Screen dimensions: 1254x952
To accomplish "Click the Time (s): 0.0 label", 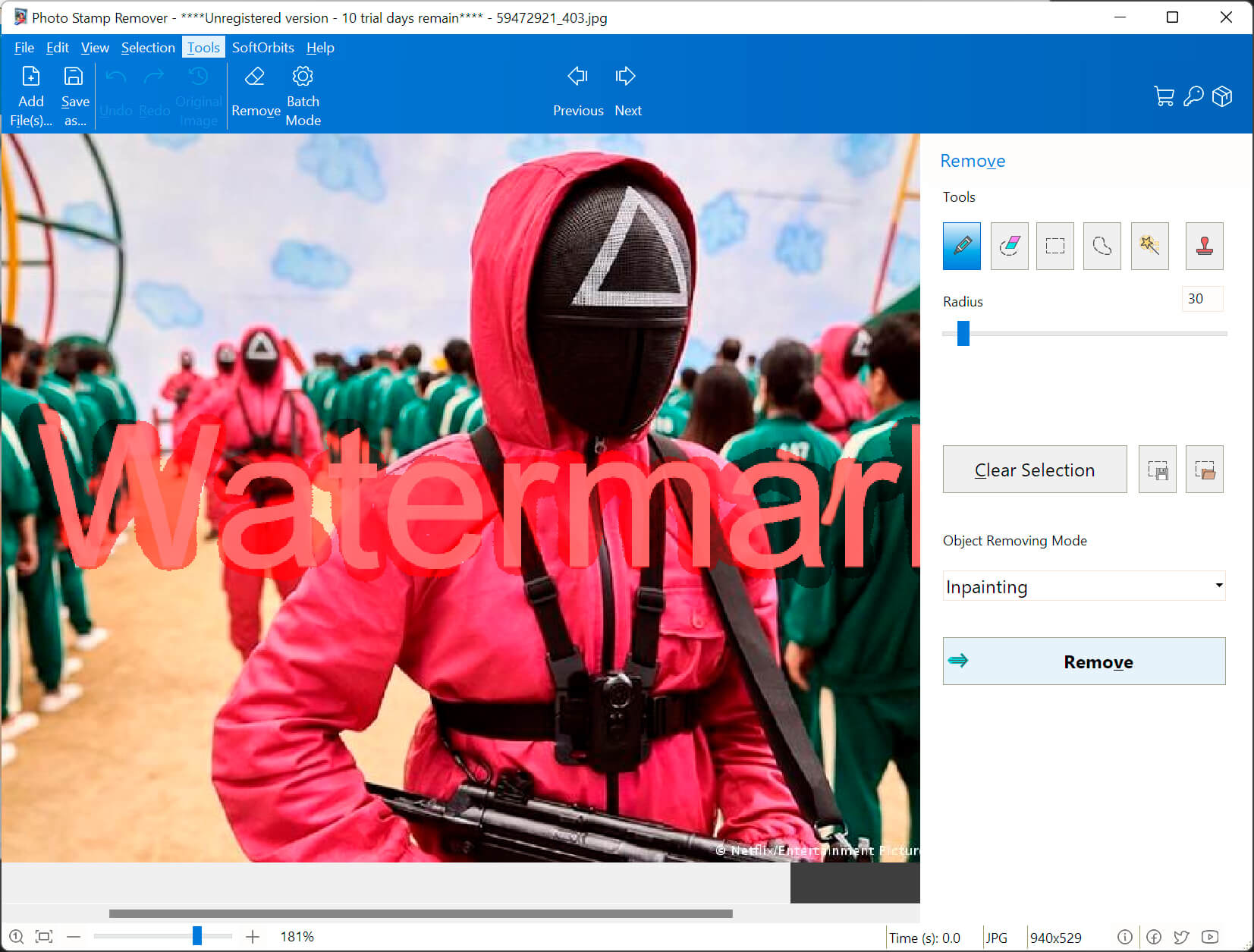I will 924,938.
